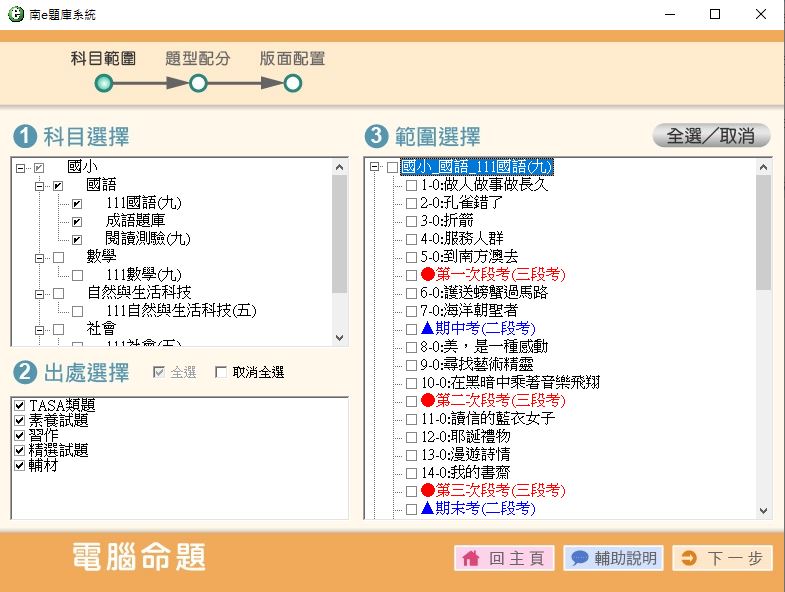Click red circle icon of 第二次段考
Viewport: 785px width, 592px height.
[427, 401]
